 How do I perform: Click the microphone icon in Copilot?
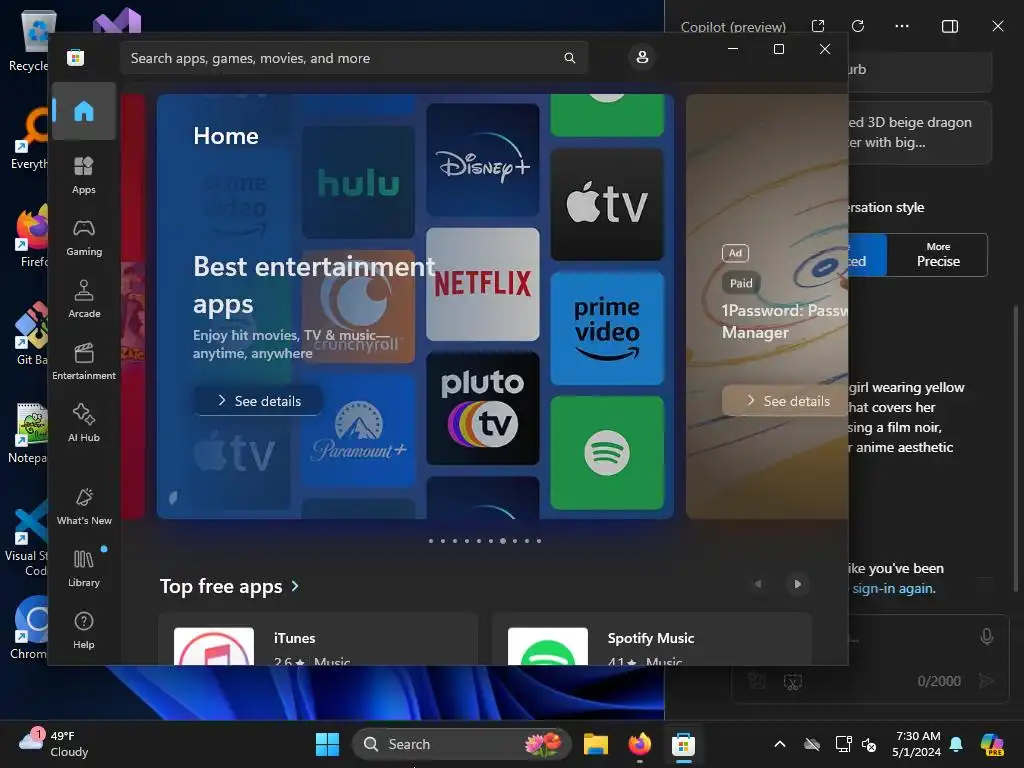[x=987, y=637]
